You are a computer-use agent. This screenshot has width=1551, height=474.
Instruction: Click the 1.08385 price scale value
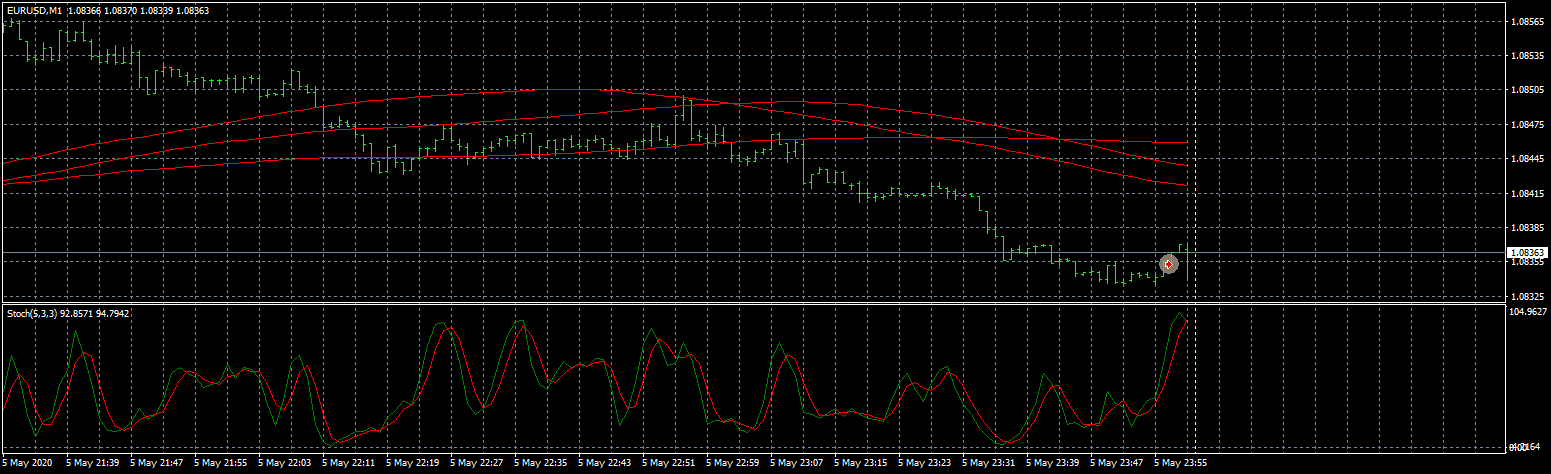click(x=1529, y=228)
